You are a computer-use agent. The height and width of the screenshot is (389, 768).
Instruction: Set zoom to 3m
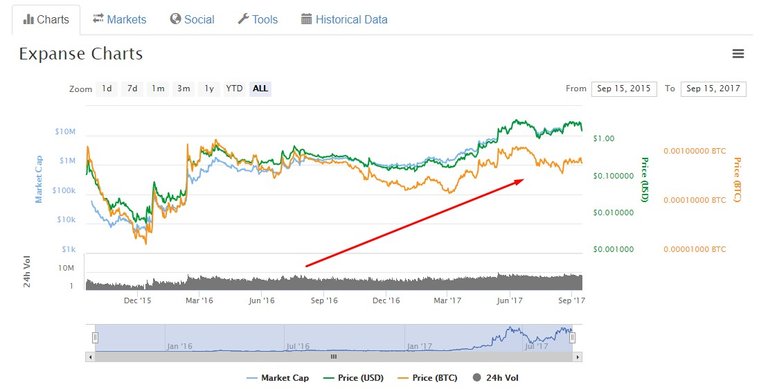pos(184,89)
